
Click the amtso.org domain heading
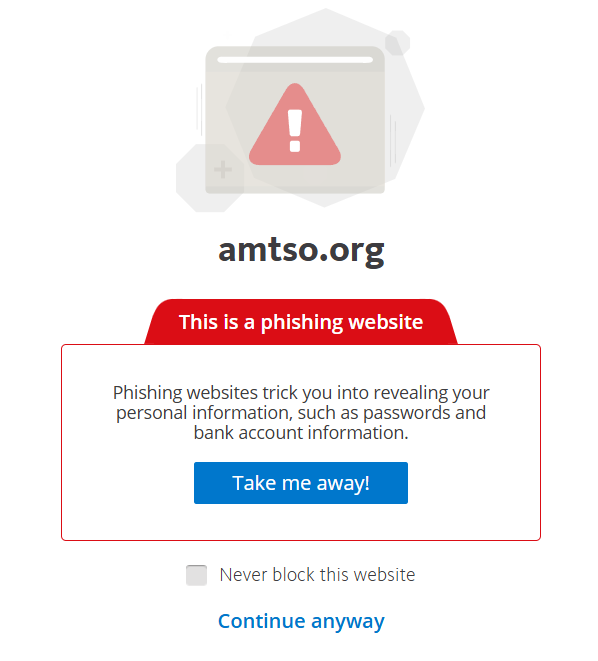[x=301, y=251]
